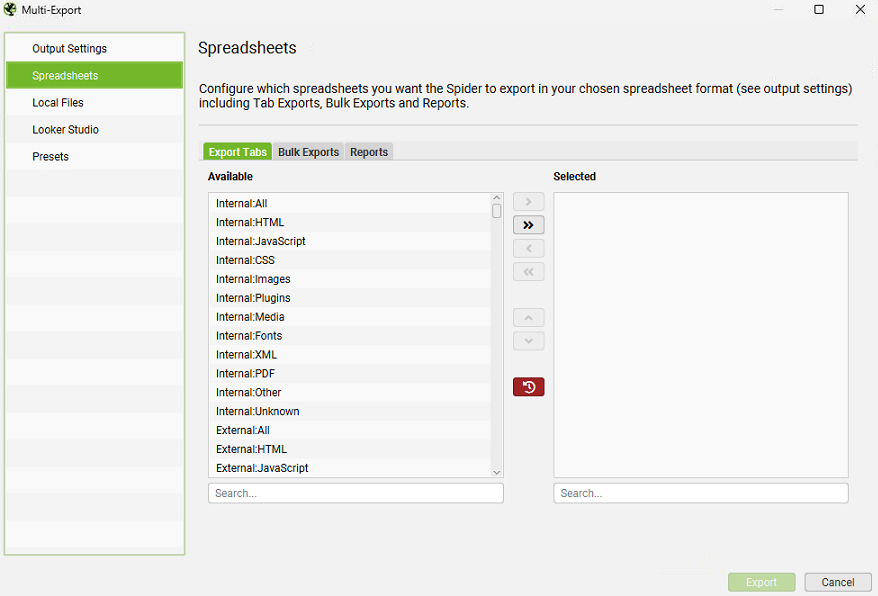
Task: Click the remove-all double left arrow button
Action: click(528, 271)
